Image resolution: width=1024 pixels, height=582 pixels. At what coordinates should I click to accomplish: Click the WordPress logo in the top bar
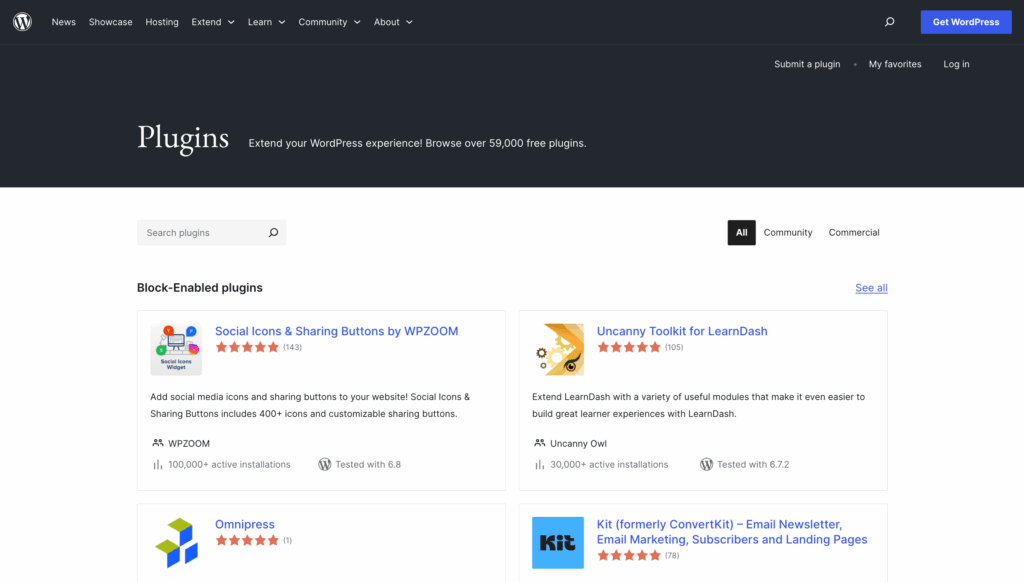tap(22, 21)
